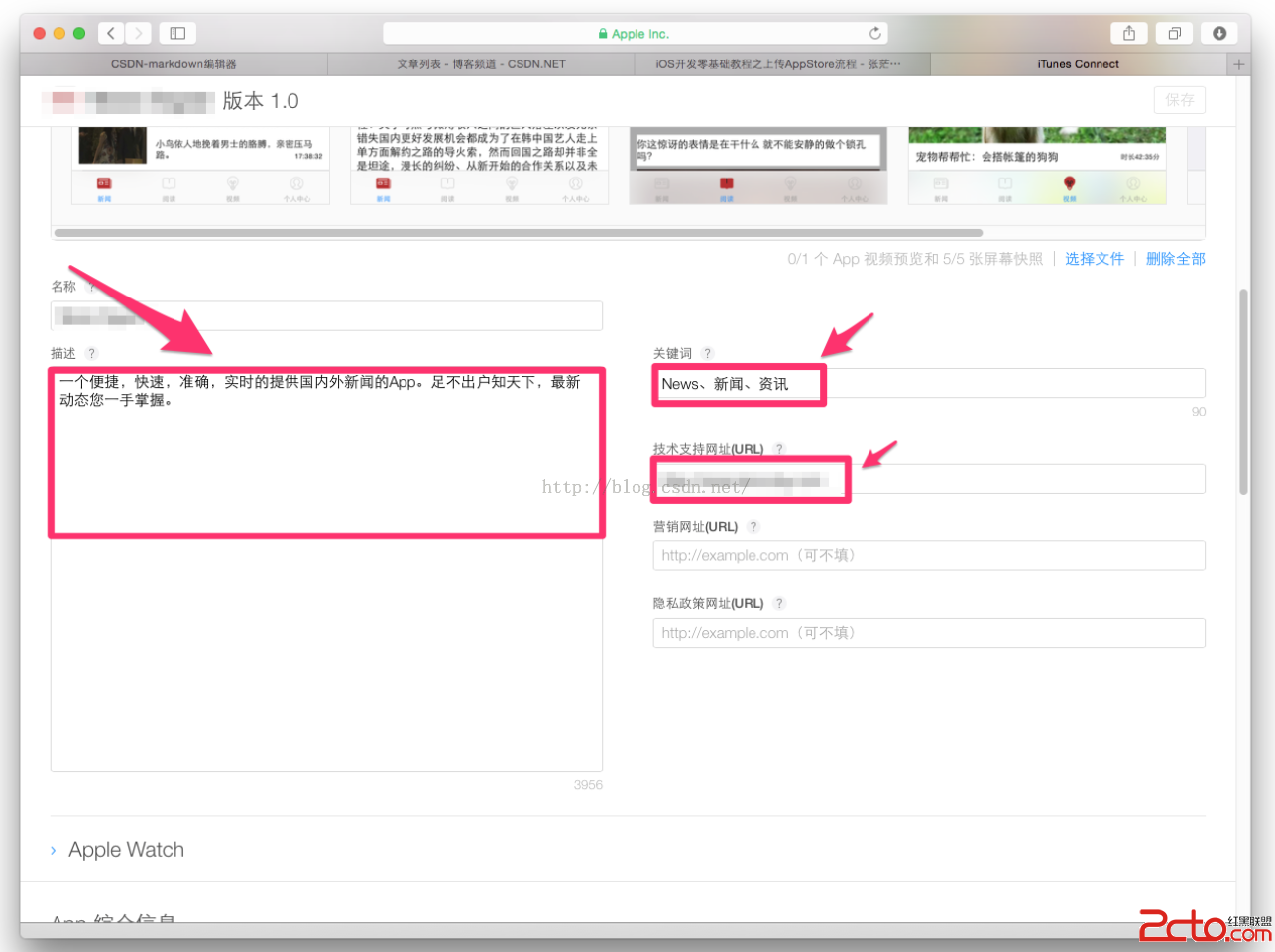
Task: Click the 关键词 keywords field
Action: point(929,384)
